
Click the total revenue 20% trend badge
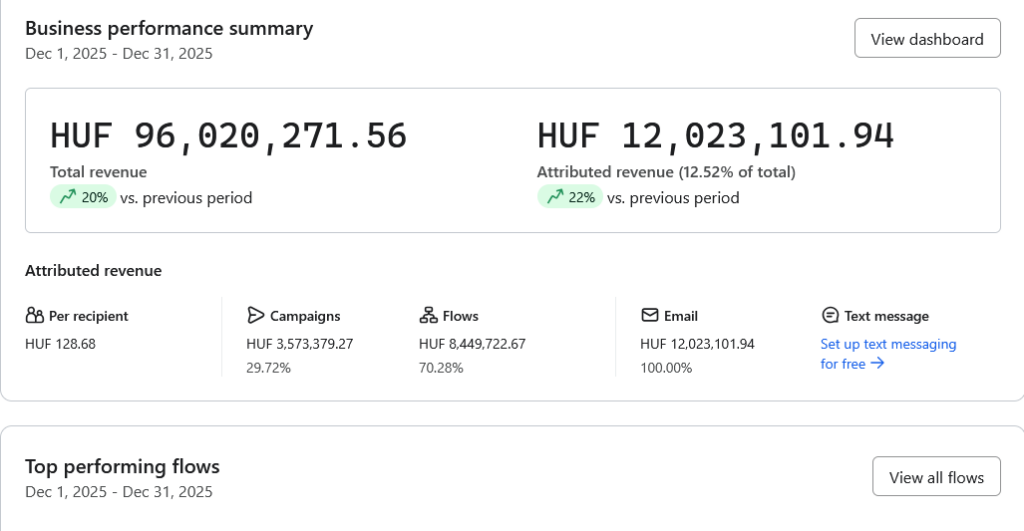coord(83,197)
